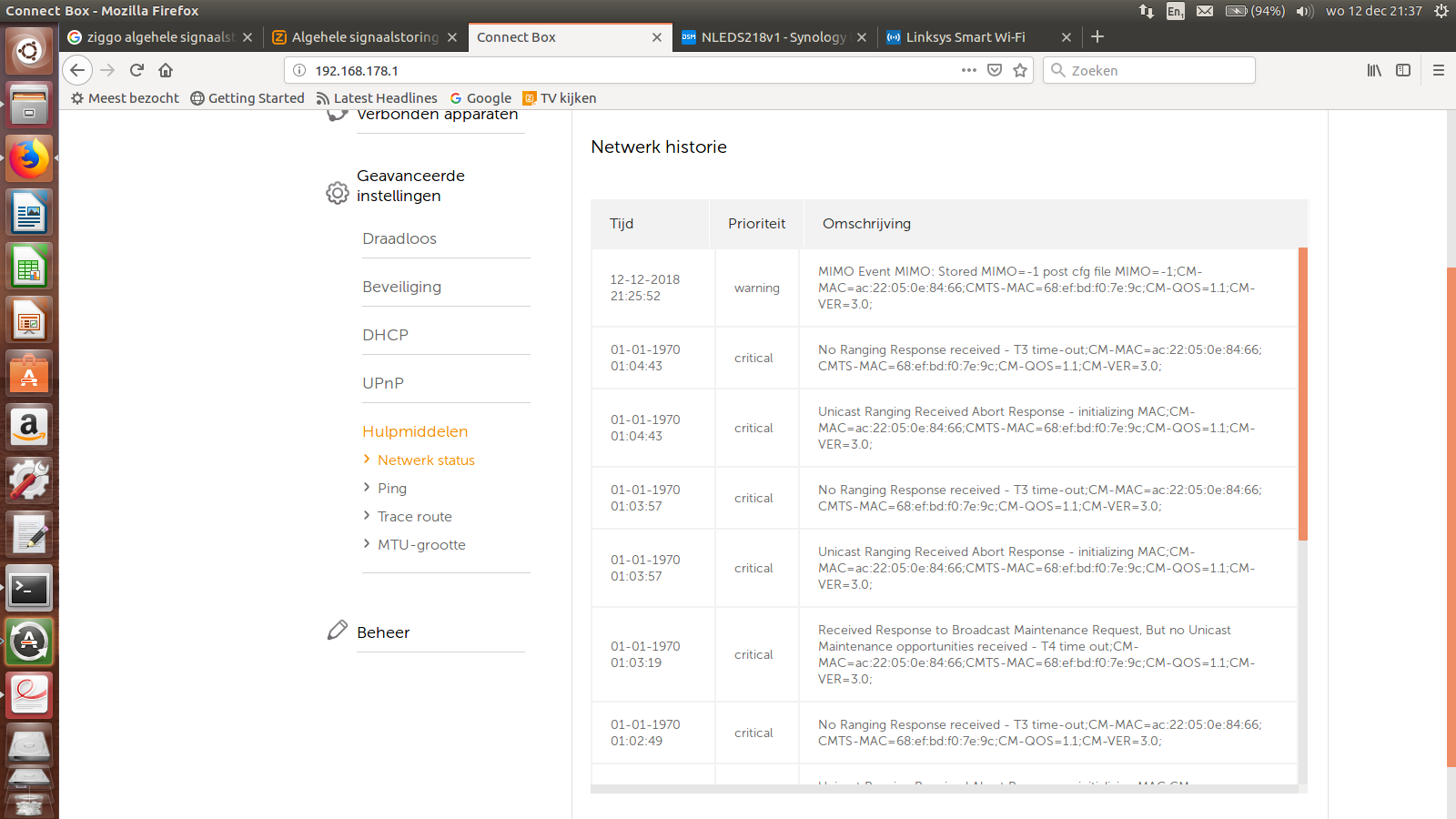Open a new browser tab
Viewport: 1456px width, 819px height.
coord(1097,36)
